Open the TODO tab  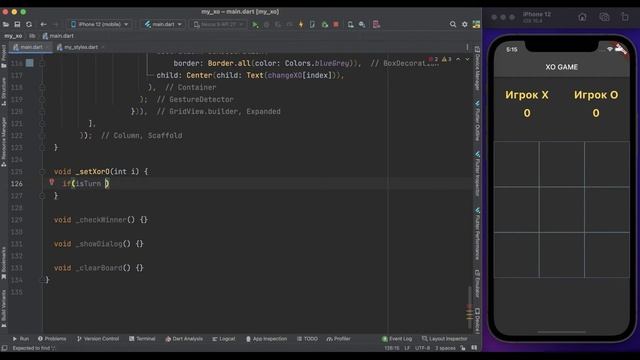pos(307,339)
